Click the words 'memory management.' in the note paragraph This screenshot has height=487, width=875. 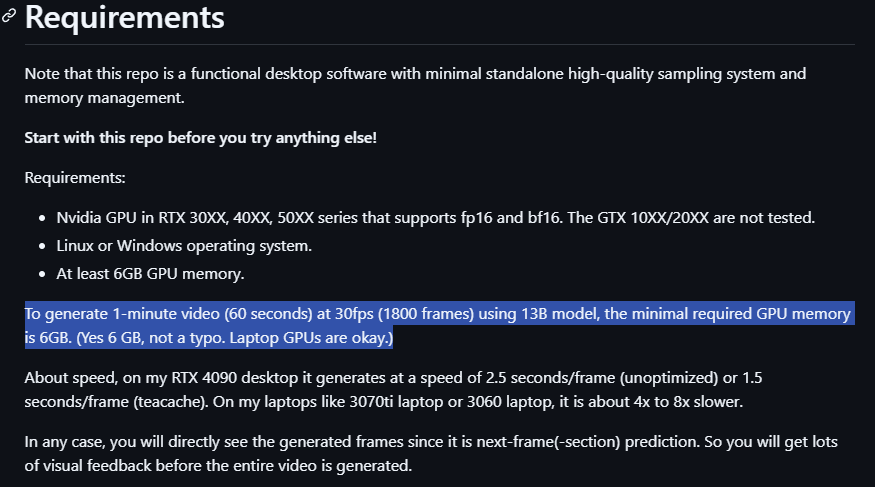click(x=104, y=98)
